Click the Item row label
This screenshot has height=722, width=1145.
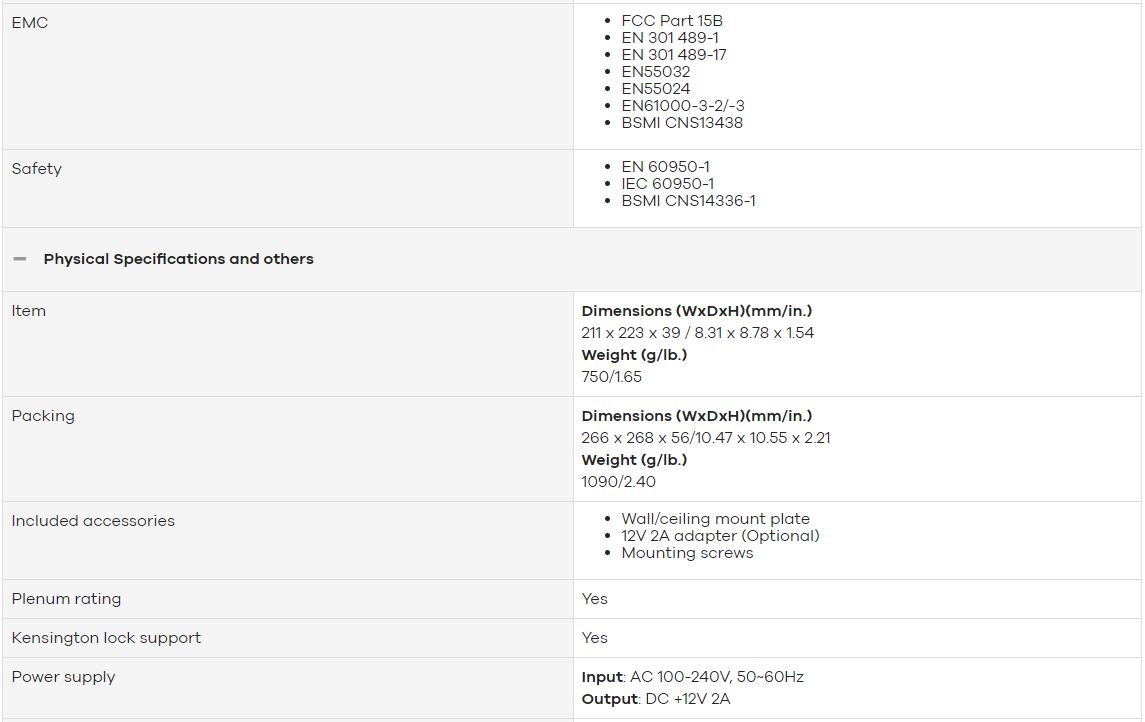pyautogui.click(x=28, y=311)
